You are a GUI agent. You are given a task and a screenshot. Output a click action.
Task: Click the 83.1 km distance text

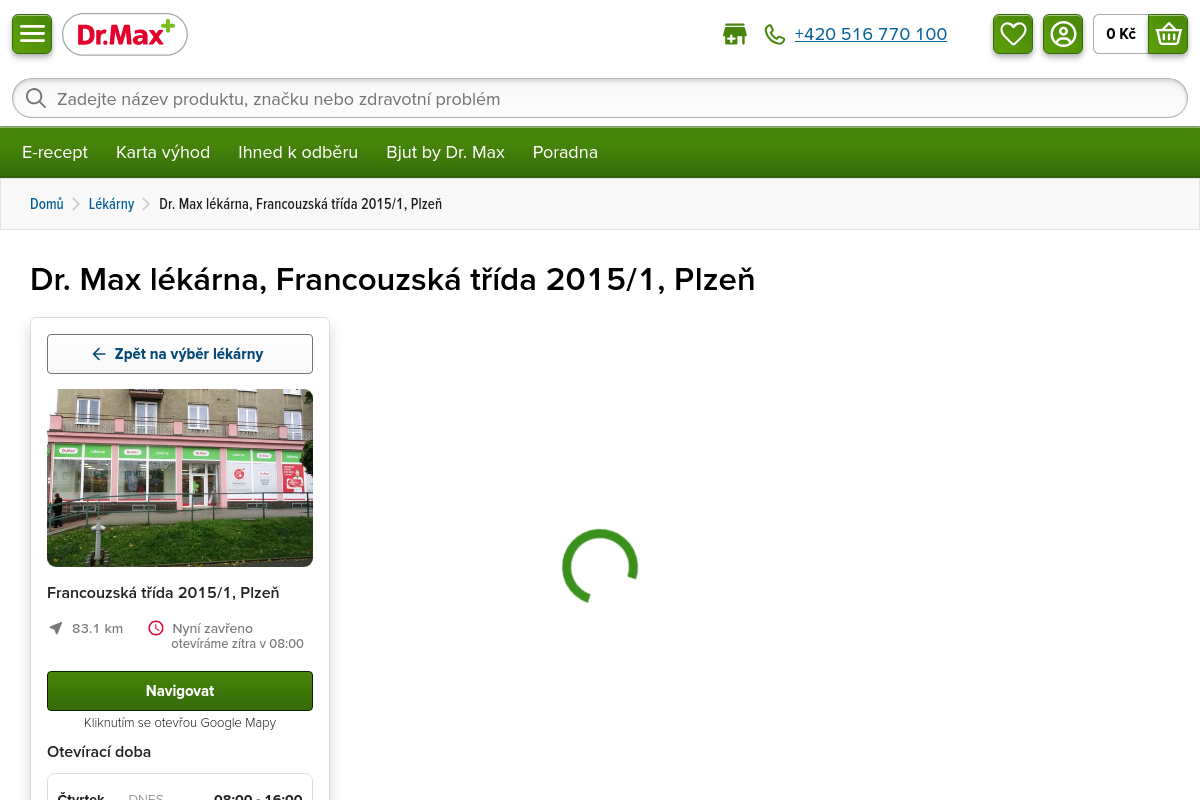pos(97,628)
